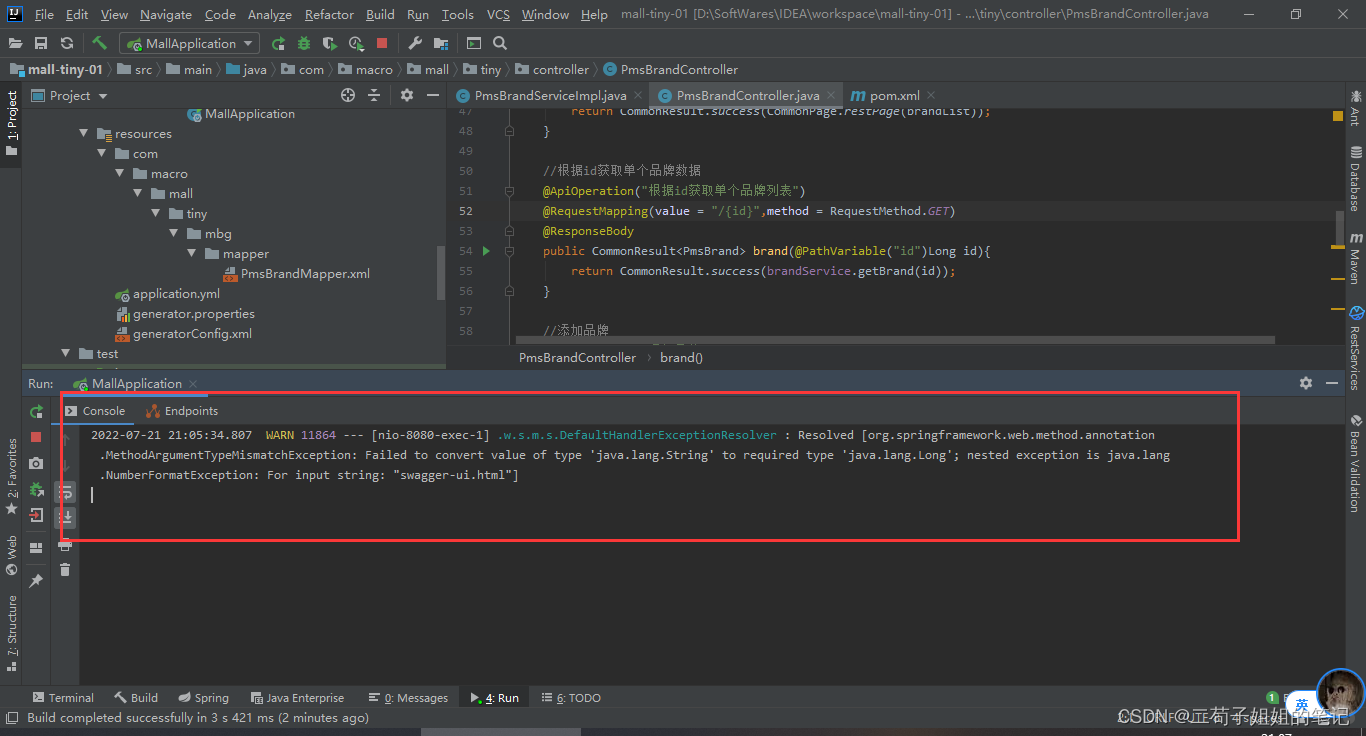Minimize the Run tool window
The height and width of the screenshot is (736, 1366).
pyautogui.click(x=1332, y=383)
